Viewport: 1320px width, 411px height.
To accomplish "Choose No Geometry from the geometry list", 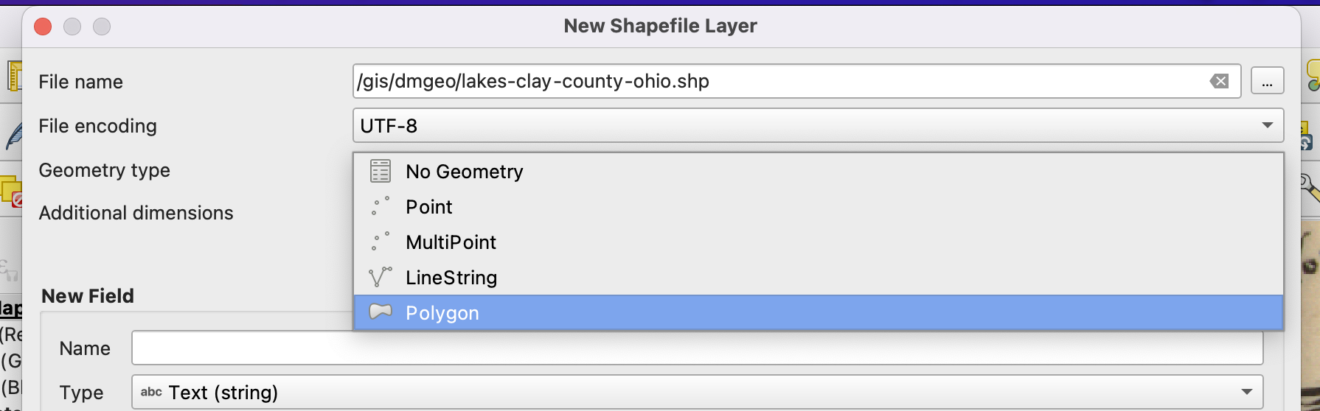I will [464, 172].
